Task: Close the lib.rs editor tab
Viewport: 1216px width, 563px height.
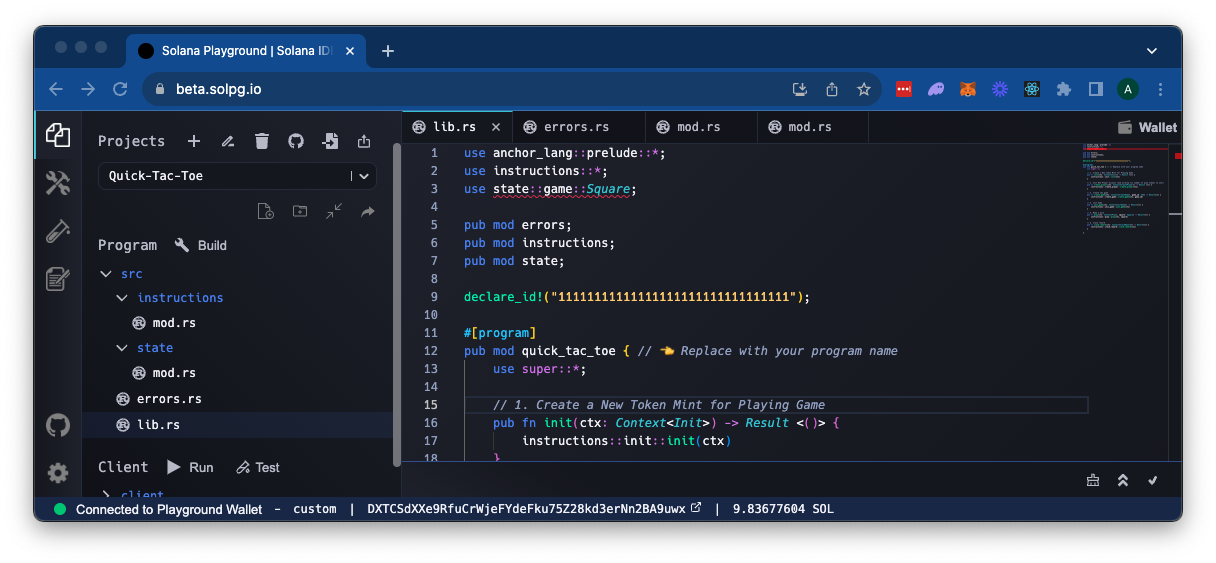Action: tap(496, 127)
